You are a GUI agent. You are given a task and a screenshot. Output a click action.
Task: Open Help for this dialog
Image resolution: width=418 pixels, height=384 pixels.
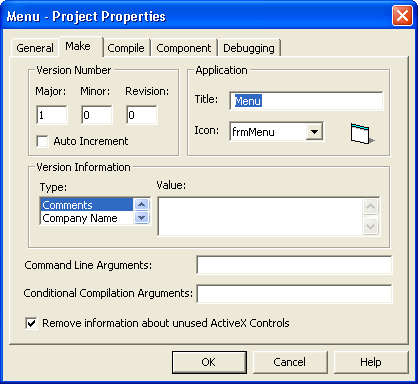(x=371, y=362)
